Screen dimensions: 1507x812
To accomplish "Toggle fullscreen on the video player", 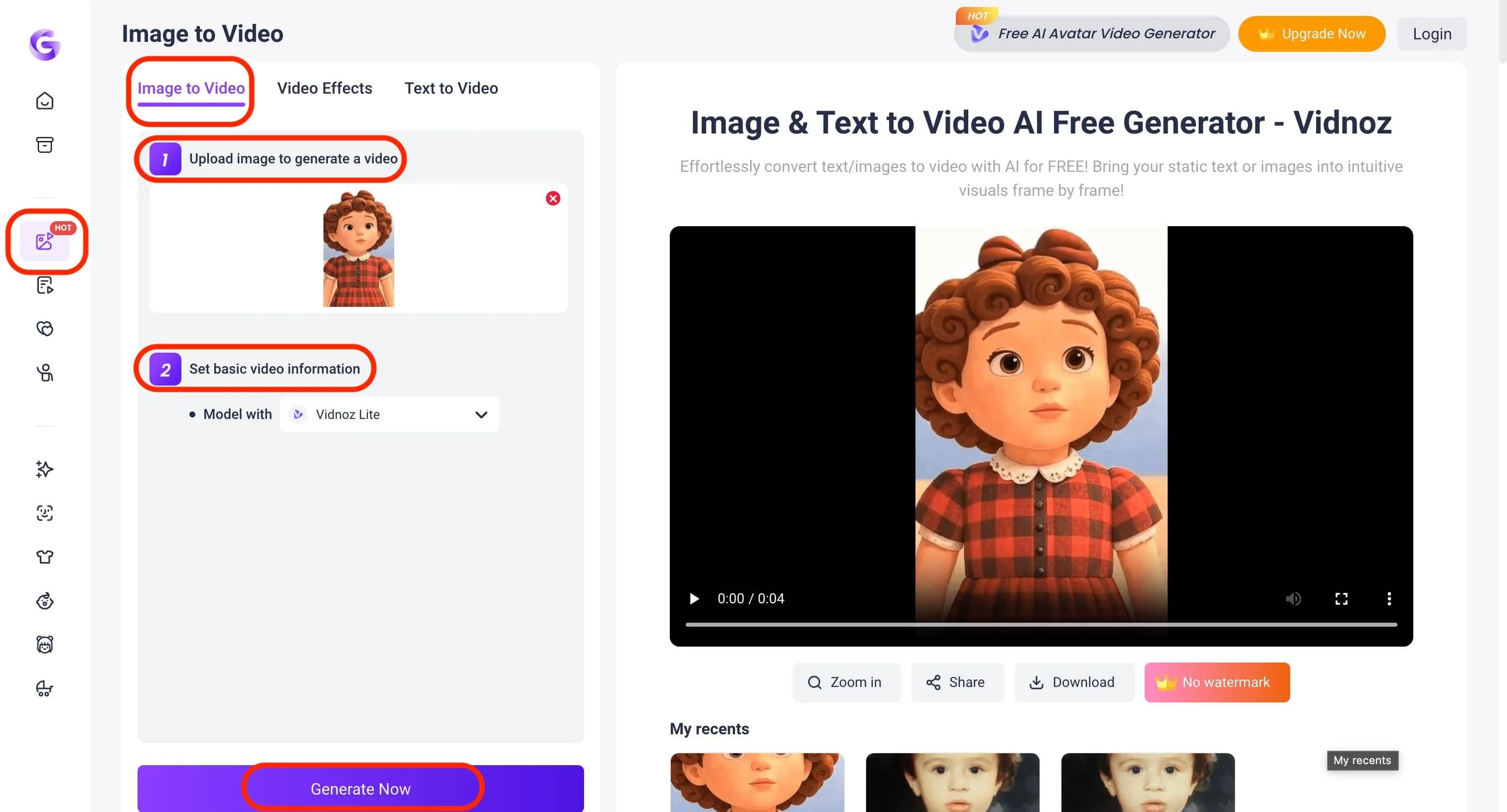I will point(1341,599).
